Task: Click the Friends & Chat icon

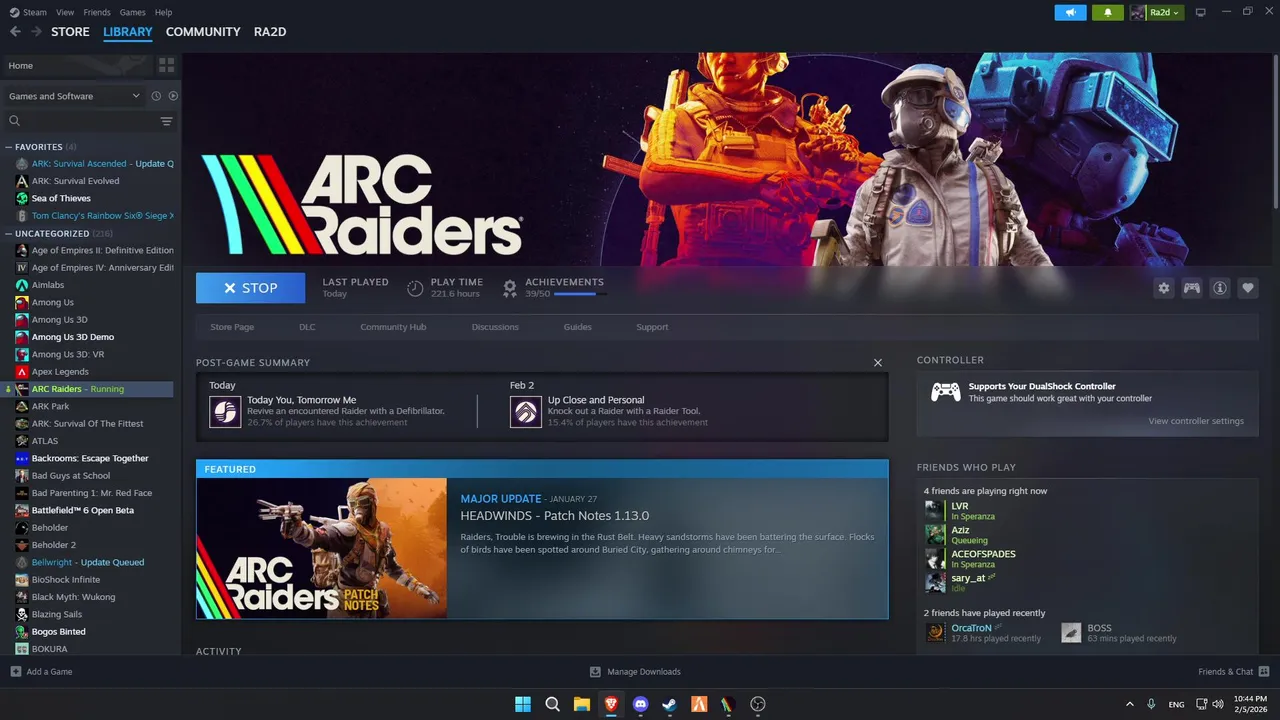Action: pyautogui.click(x=1263, y=671)
